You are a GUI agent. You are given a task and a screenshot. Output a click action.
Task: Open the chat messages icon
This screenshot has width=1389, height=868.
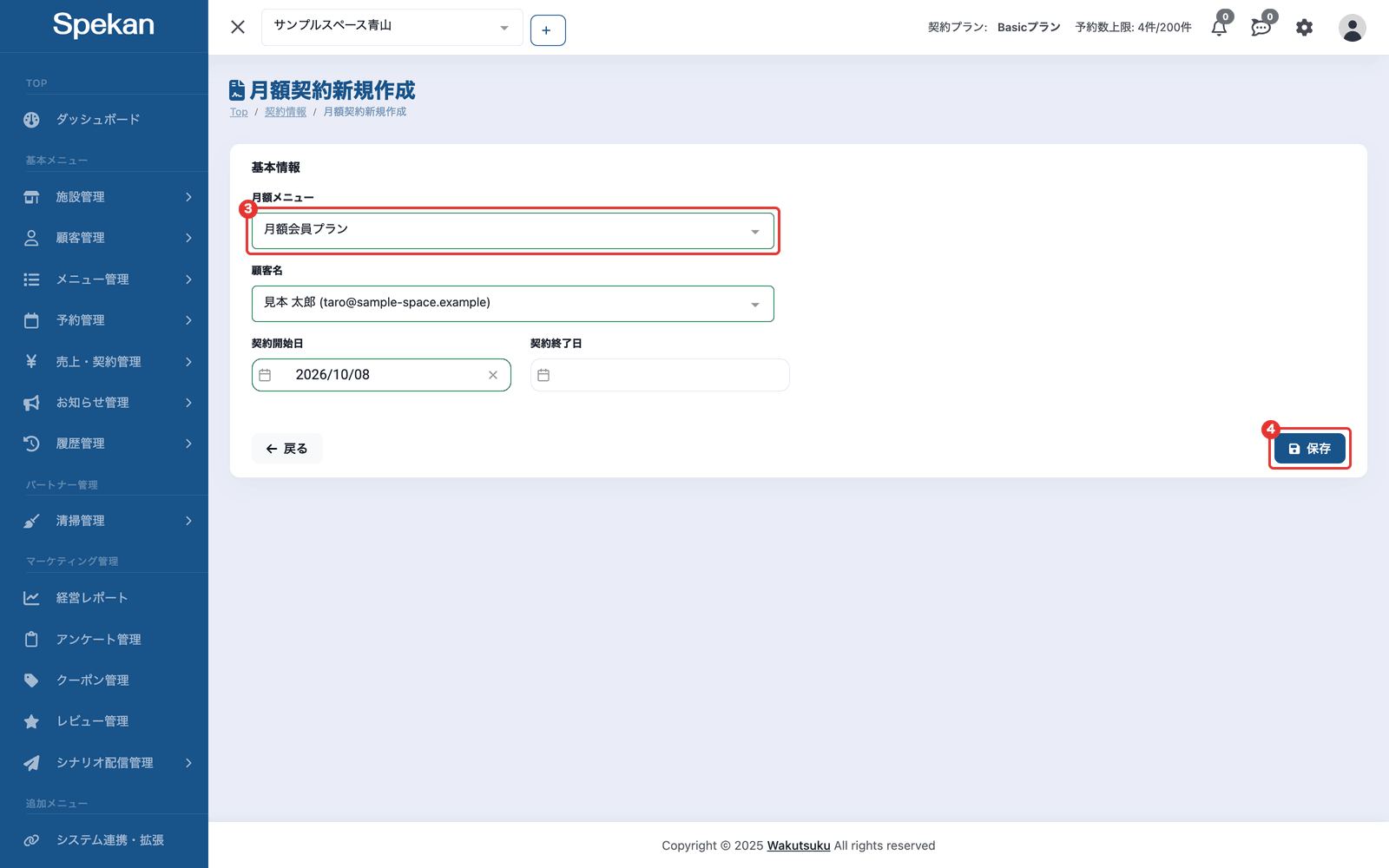point(1261,28)
